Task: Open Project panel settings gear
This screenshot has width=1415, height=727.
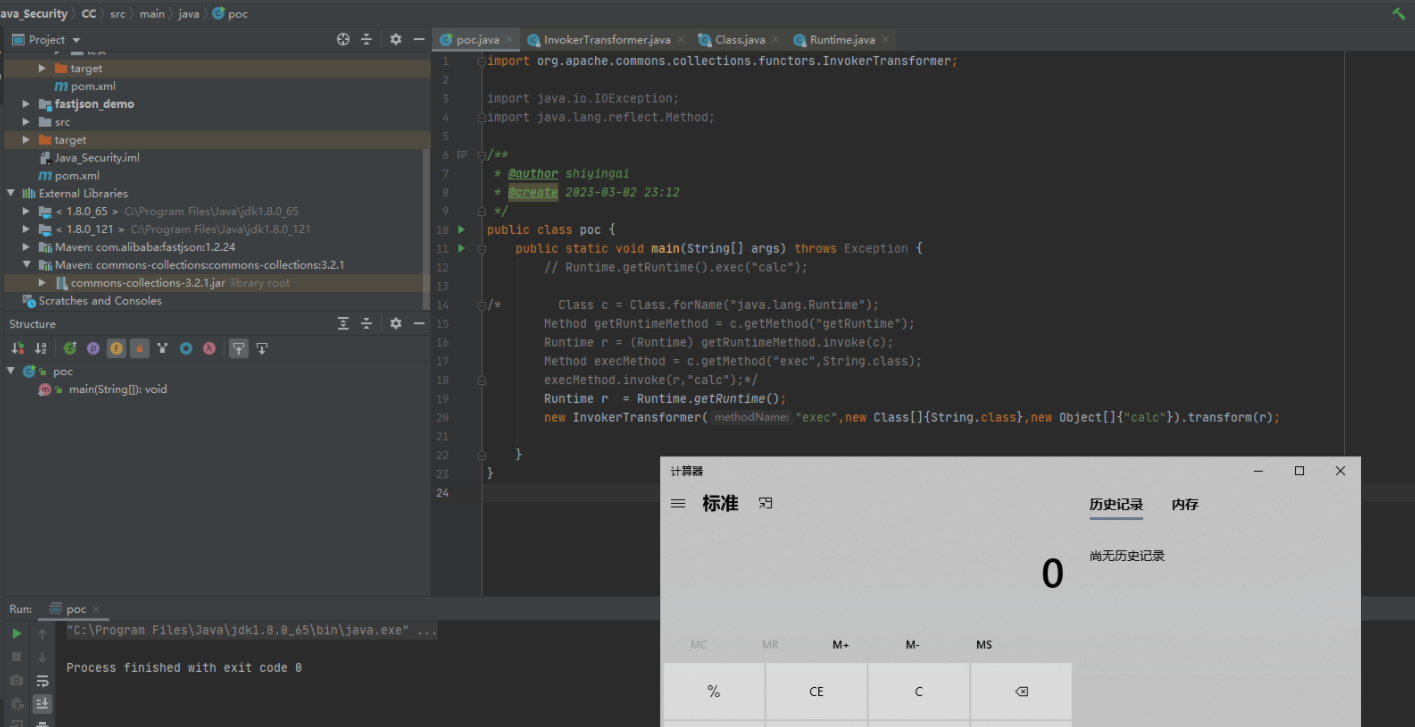Action: [x=395, y=39]
